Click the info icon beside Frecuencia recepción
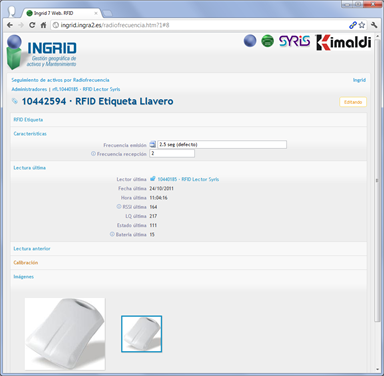This screenshot has height=376, width=384. (93, 154)
